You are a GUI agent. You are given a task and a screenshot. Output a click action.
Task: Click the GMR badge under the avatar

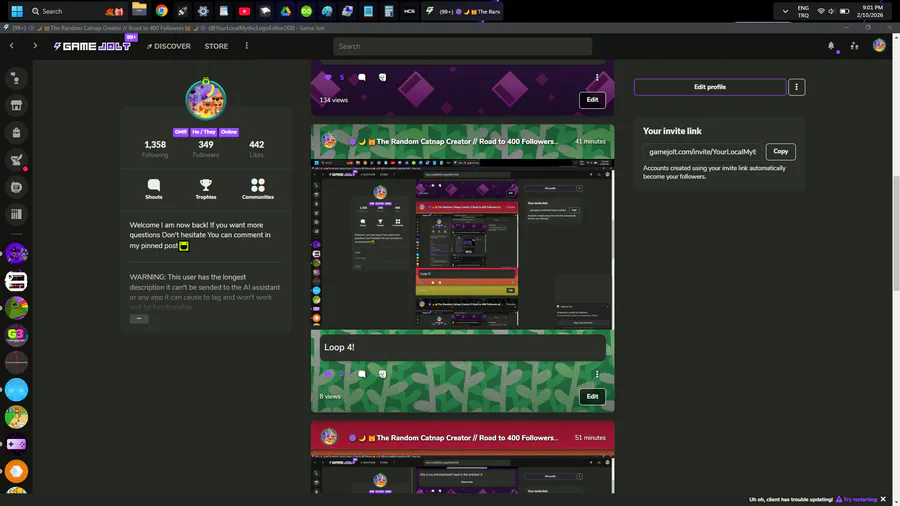180,132
